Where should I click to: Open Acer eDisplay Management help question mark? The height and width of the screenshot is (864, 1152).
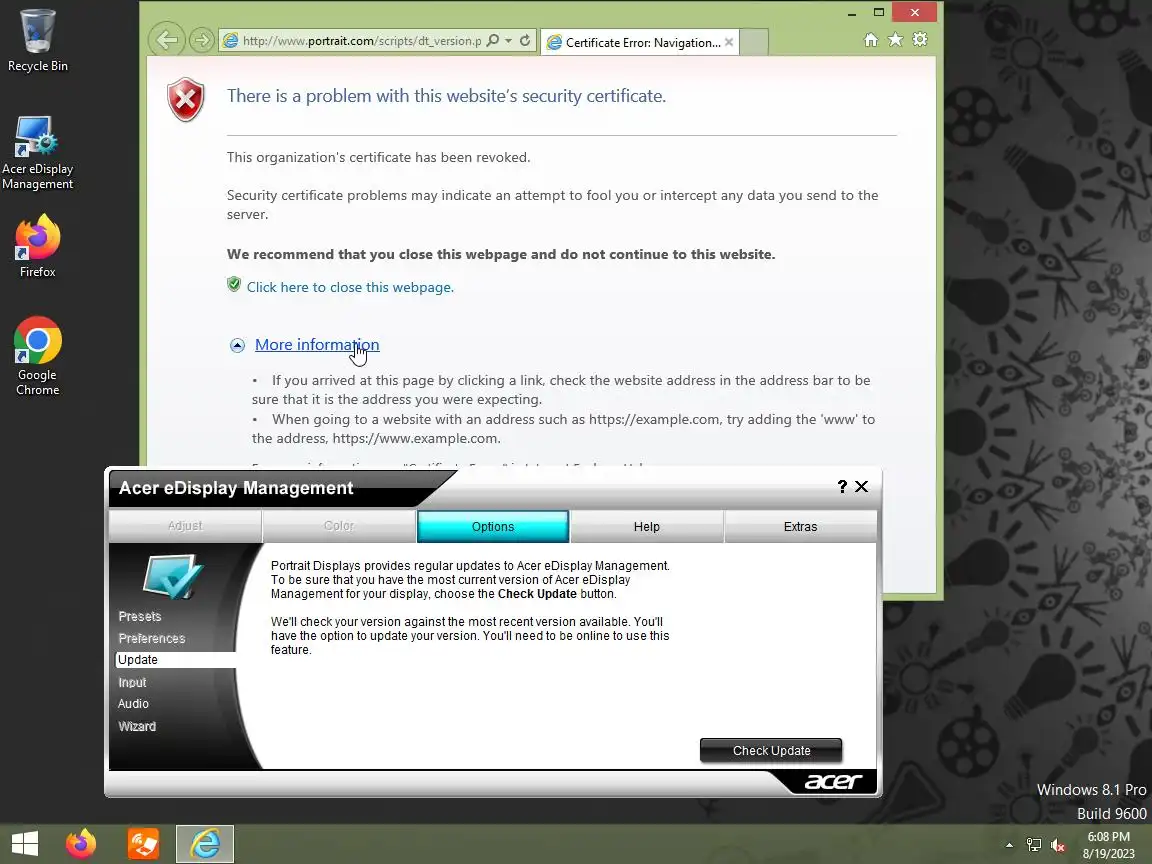coord(842,486)
